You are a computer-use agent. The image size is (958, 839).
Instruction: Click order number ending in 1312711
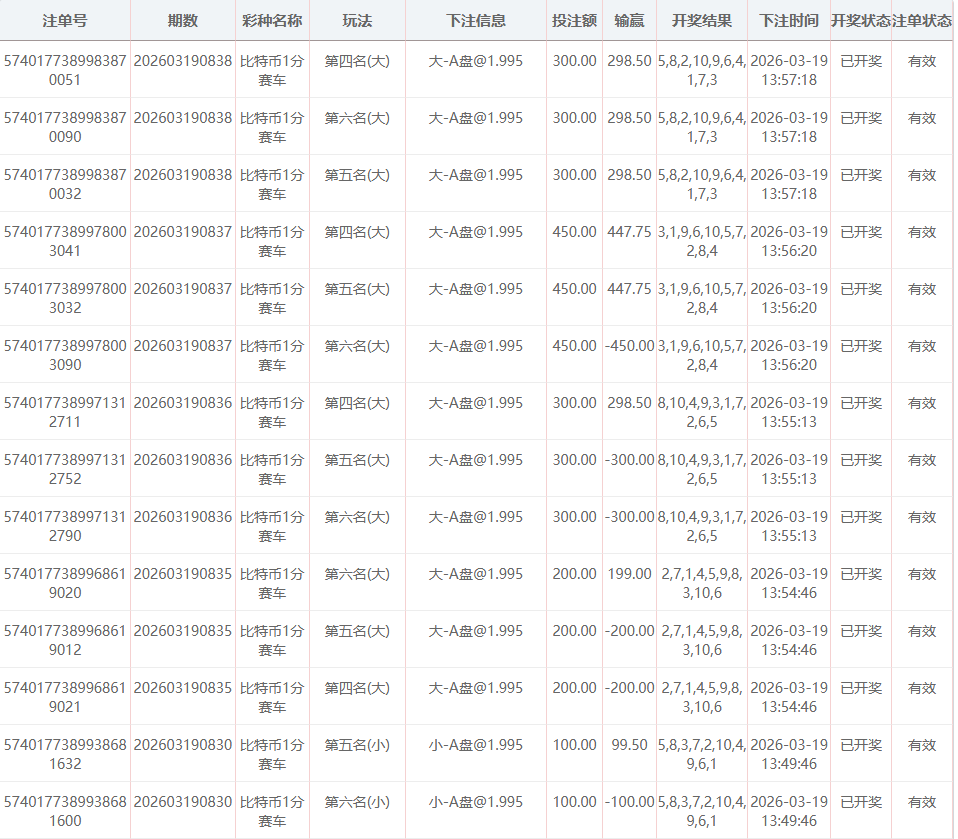pos(65,412)
